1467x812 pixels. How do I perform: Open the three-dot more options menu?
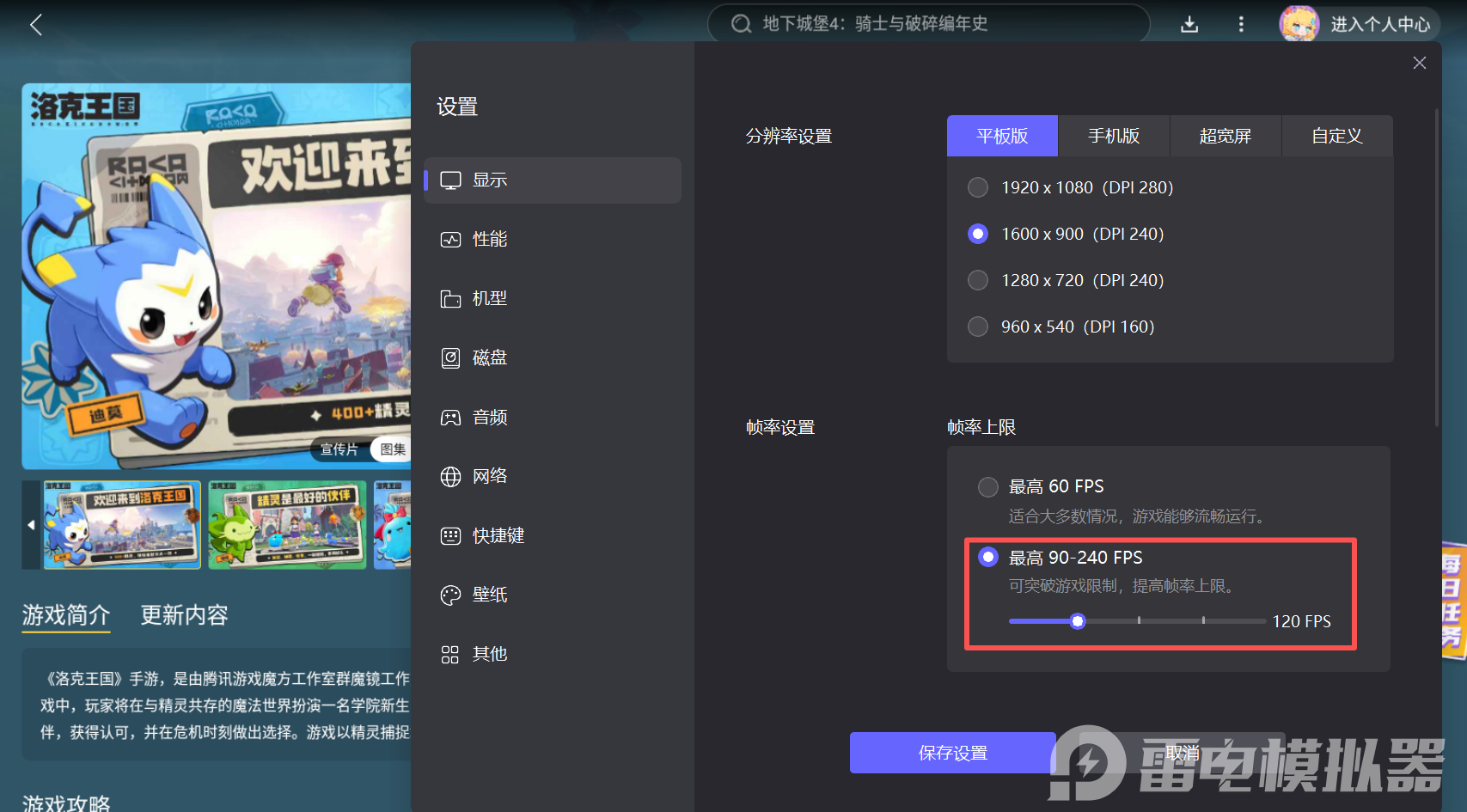1241,24
